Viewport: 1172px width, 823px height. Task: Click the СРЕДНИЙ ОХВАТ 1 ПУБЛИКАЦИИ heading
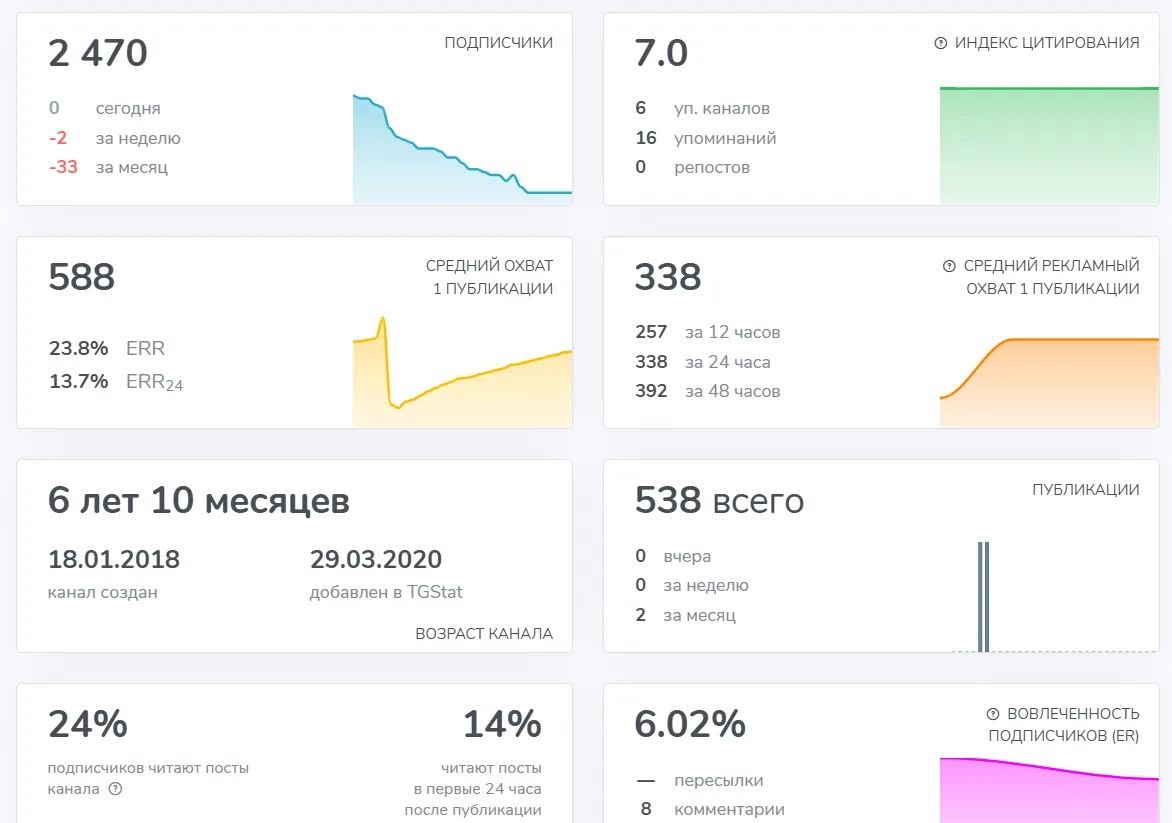coord(490,277)
